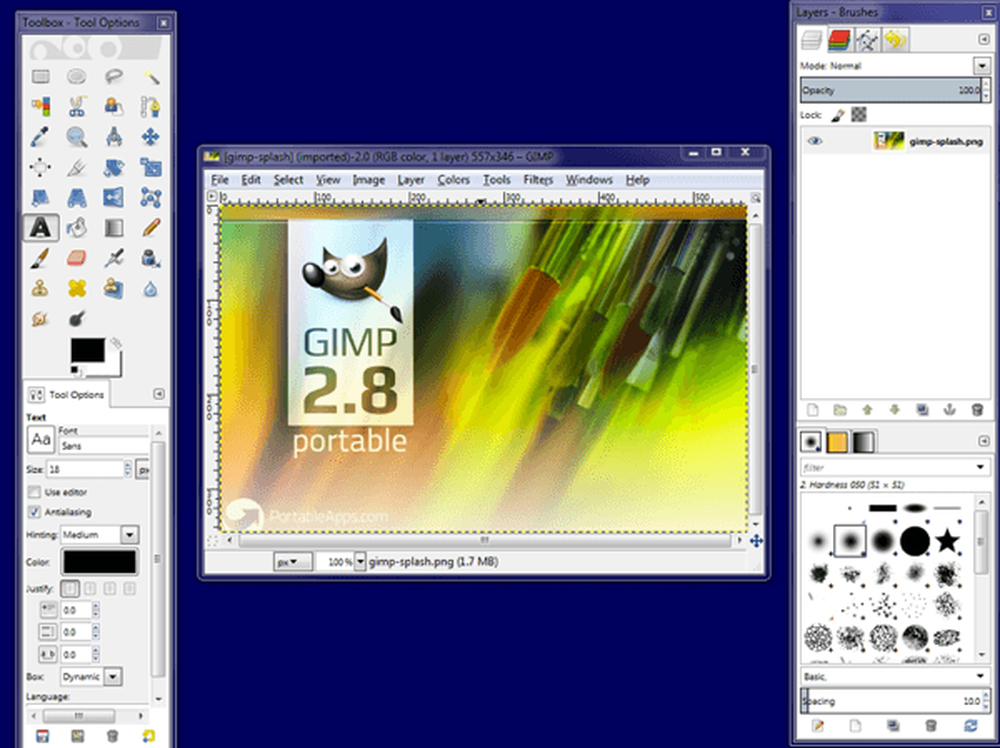Select the Fuzzy Select magic wand tool
The height and width of the screenshot is (748, 1000).
click(x=151, y=77)
